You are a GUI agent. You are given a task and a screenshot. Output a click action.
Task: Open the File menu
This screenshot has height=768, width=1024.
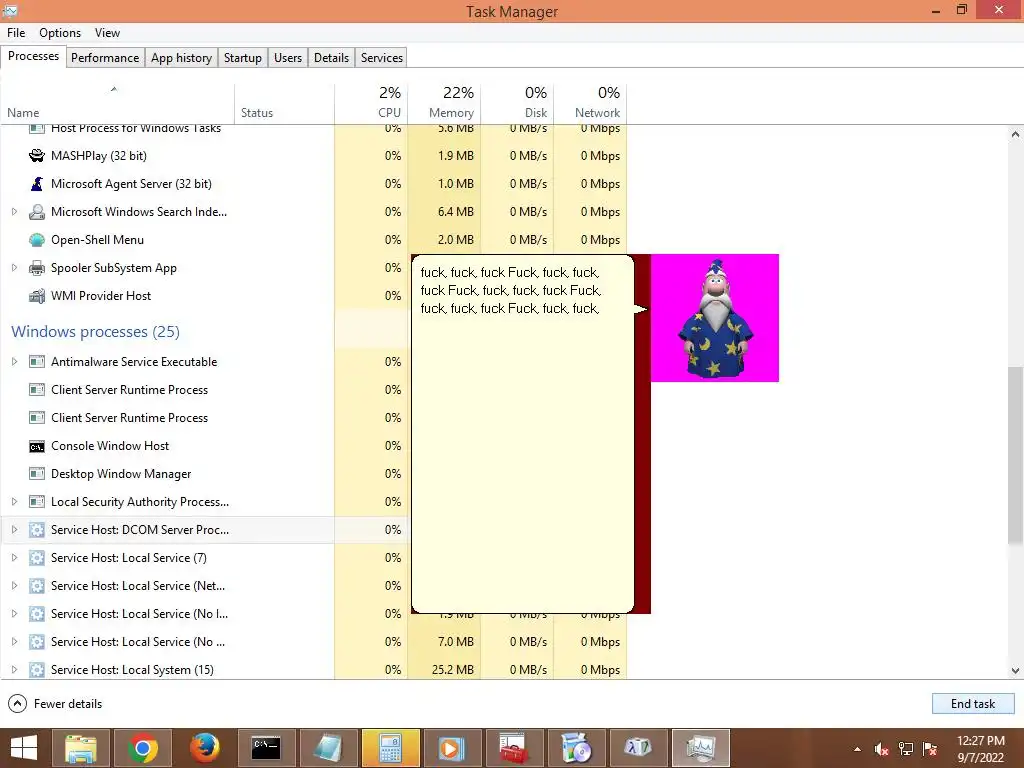coord(16,33)
